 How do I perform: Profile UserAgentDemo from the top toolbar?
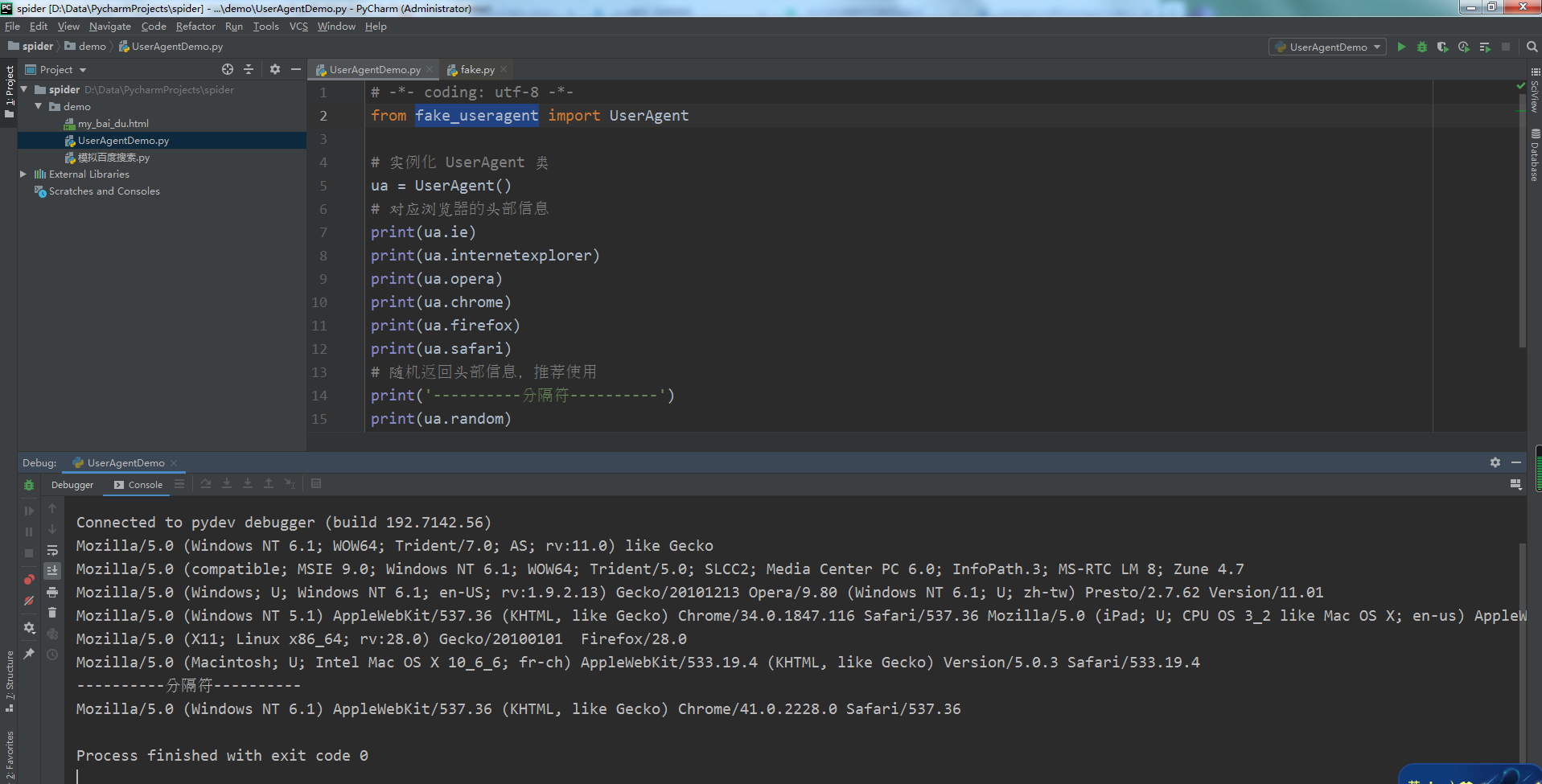click(x=1464, y=47)
